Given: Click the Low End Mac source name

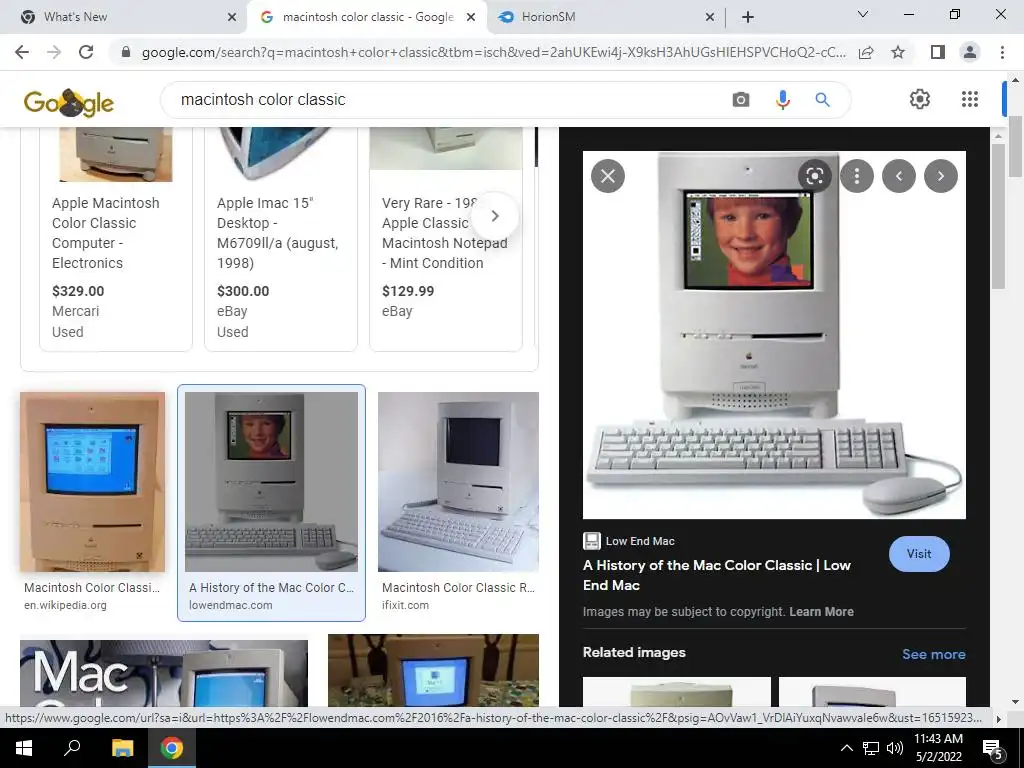Looking at the screenshot, I should (640, 541).
